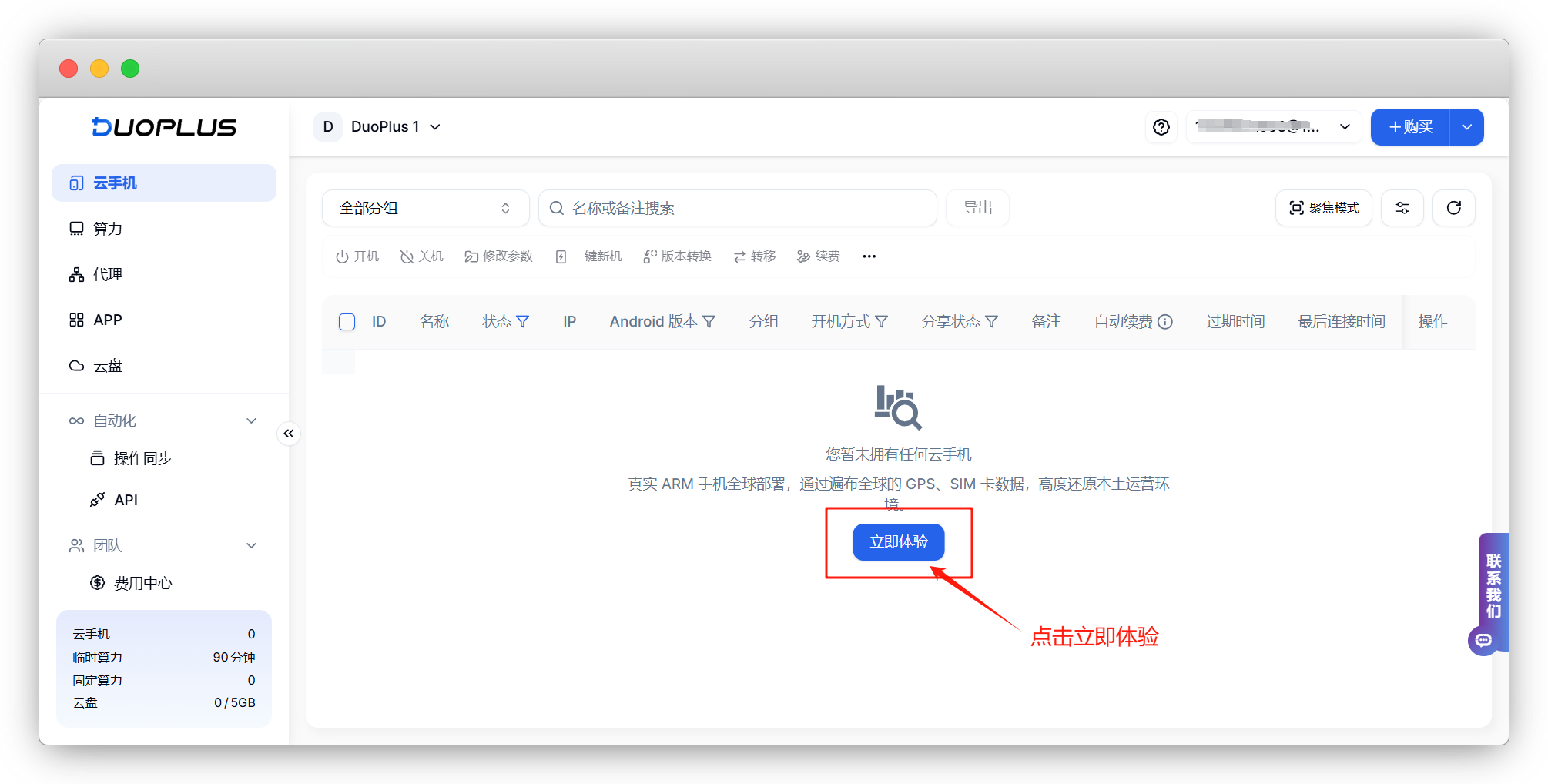Screen dimensions: 1548x784
Task: Open the filter settings sliders icon
Action: (x=1402, y=208)
